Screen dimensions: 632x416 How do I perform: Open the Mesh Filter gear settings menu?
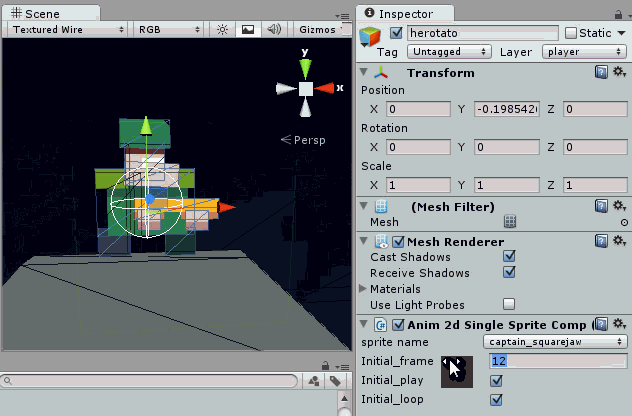(619, 206)
